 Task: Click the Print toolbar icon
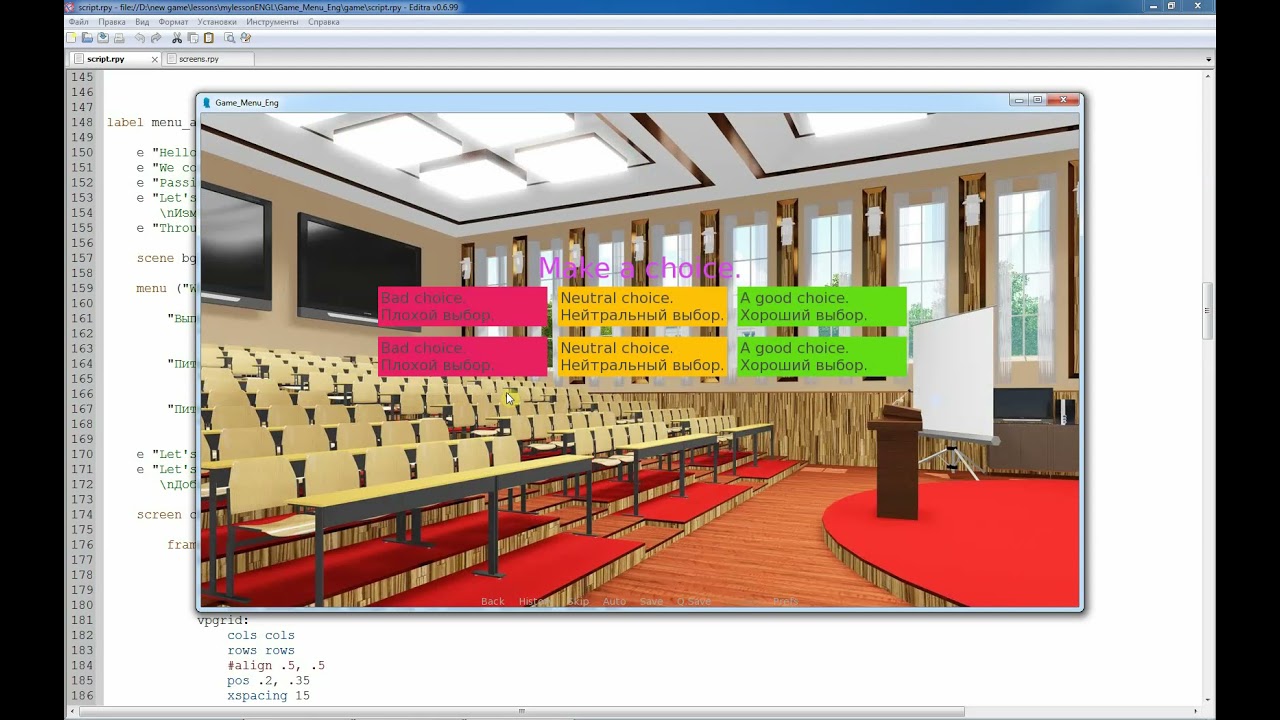point(119,38)
